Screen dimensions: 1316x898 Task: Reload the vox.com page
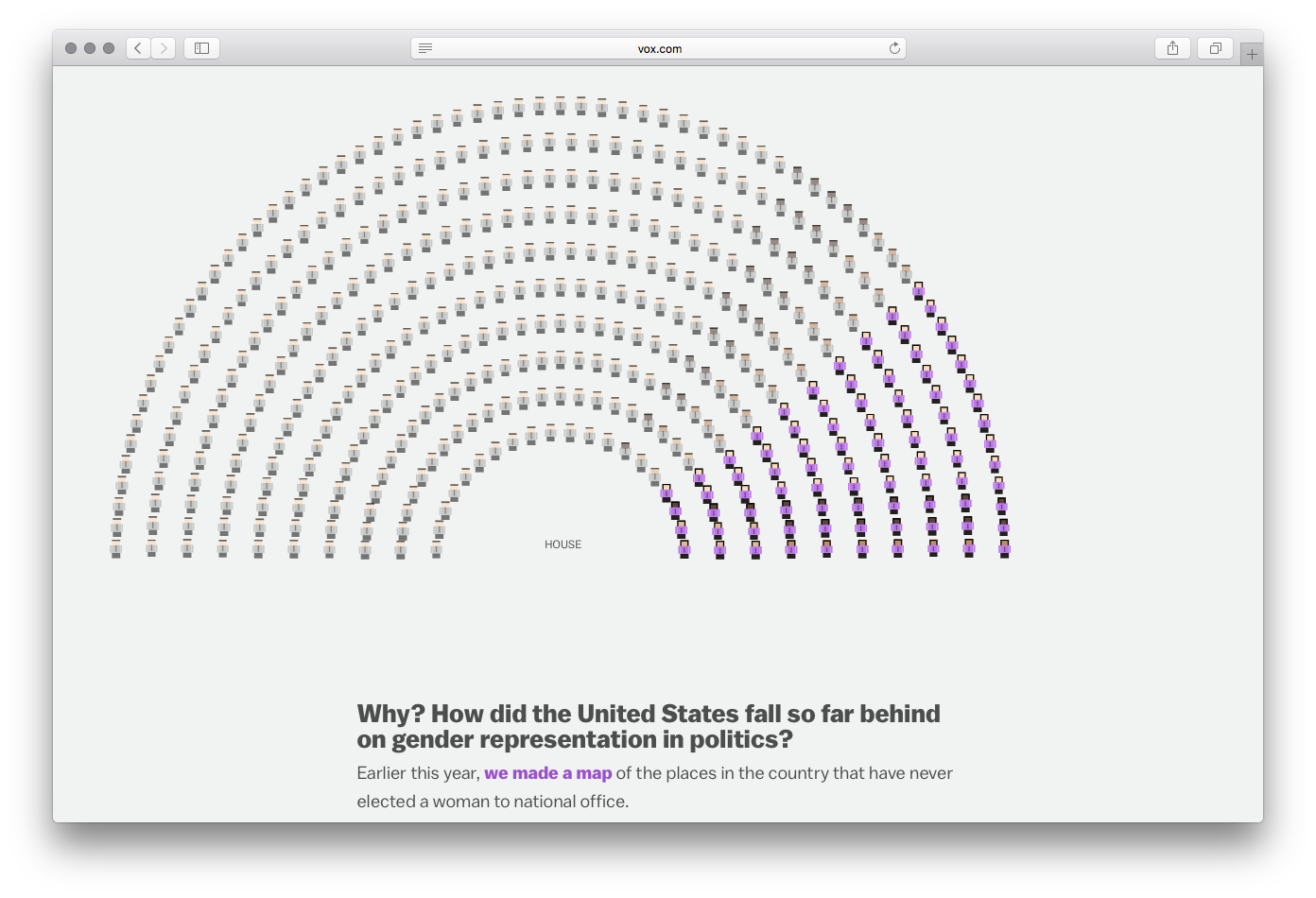[x=892, y=48]
